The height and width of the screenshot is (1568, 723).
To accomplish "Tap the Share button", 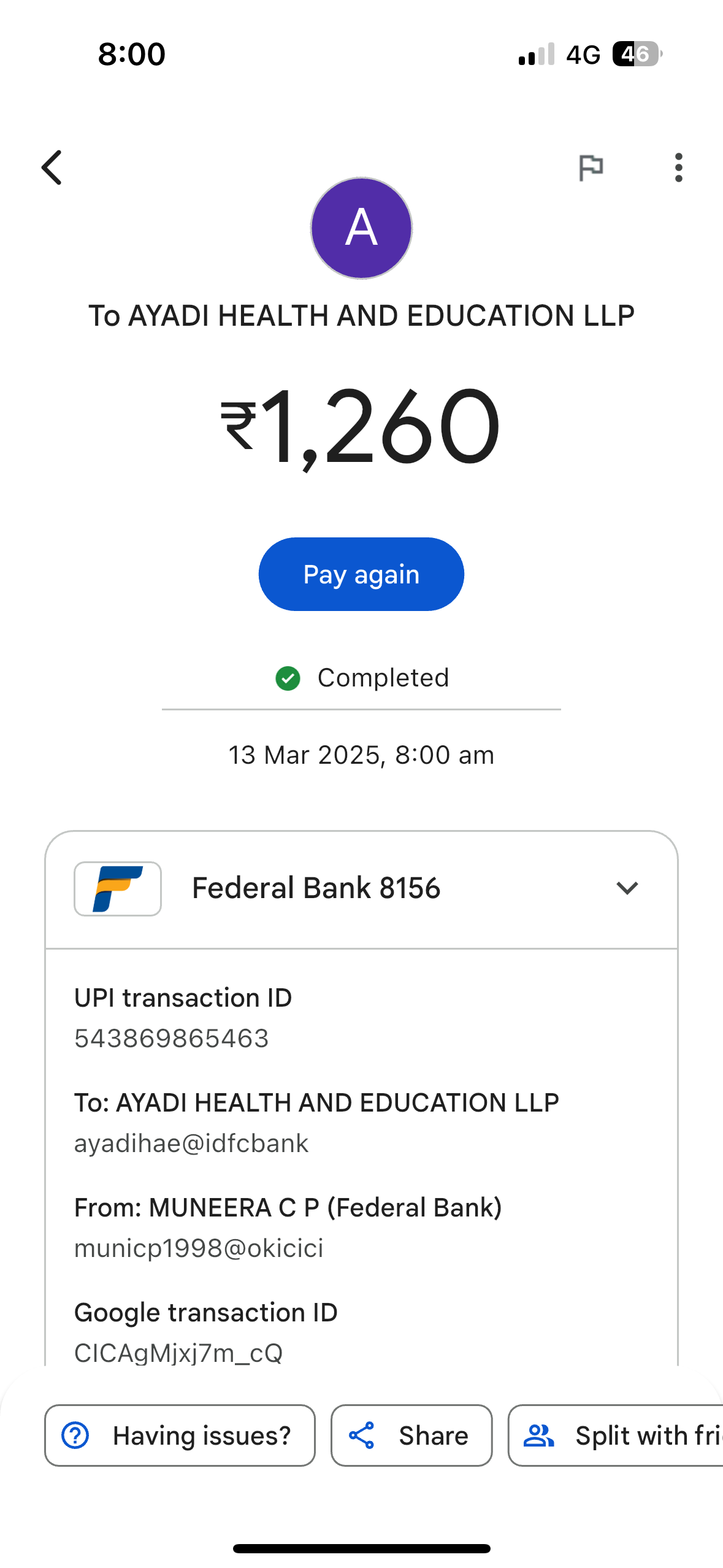I will [x=411, y=1435].
